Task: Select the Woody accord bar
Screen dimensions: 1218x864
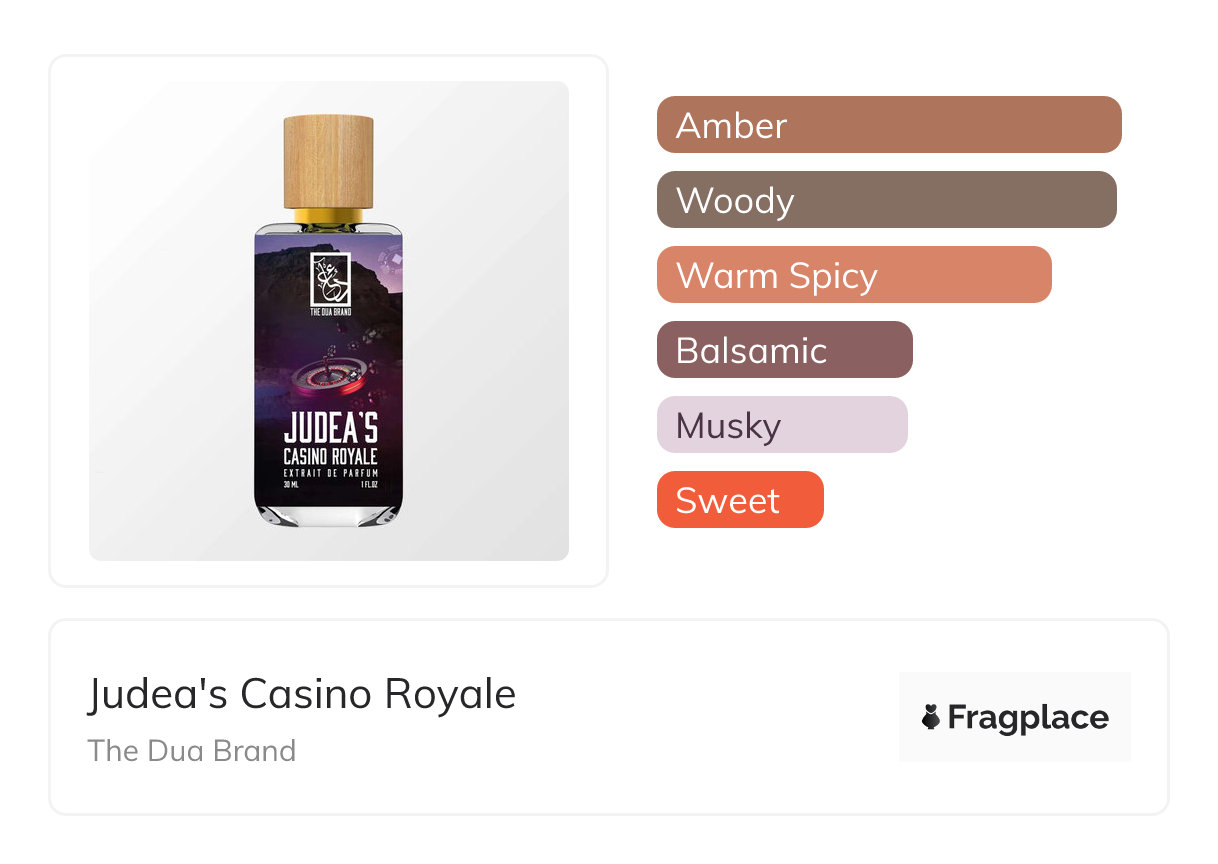Action: [x=886, y=200]
